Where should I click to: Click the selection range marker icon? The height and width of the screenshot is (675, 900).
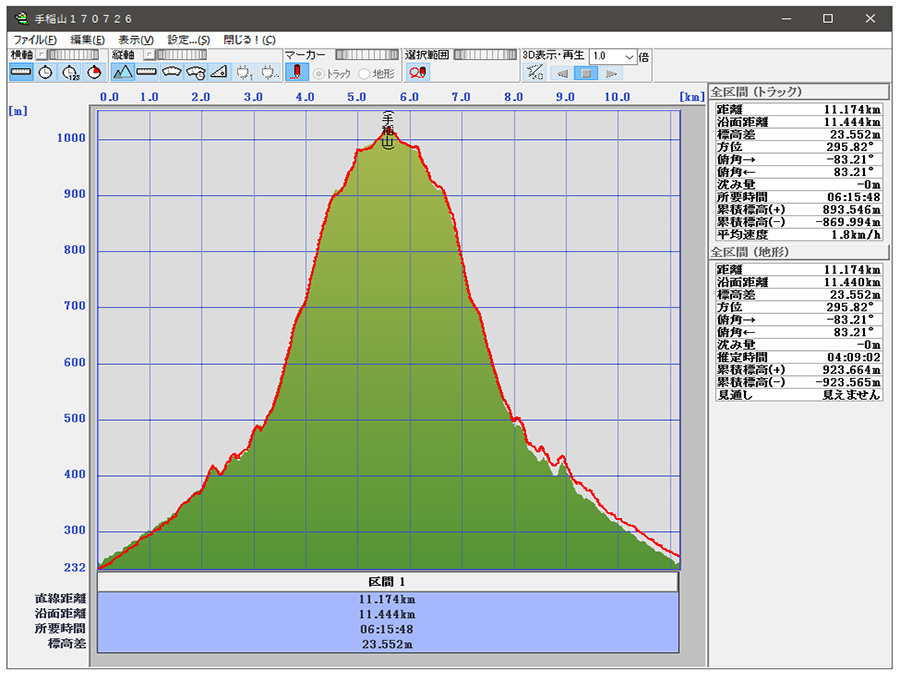(x=418, y=72)
